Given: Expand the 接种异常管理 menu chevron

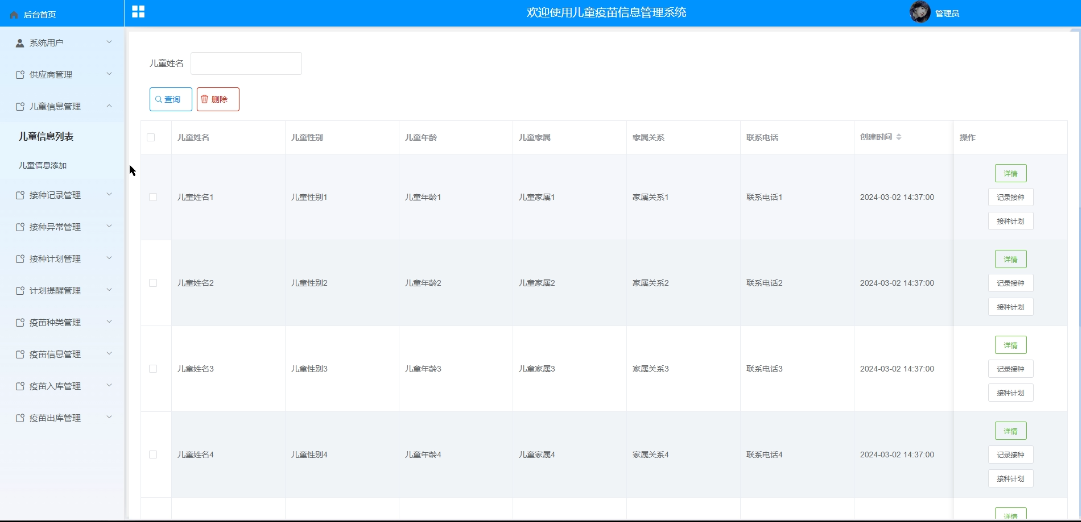Looking at the screenshot, I should click(109, 226).
